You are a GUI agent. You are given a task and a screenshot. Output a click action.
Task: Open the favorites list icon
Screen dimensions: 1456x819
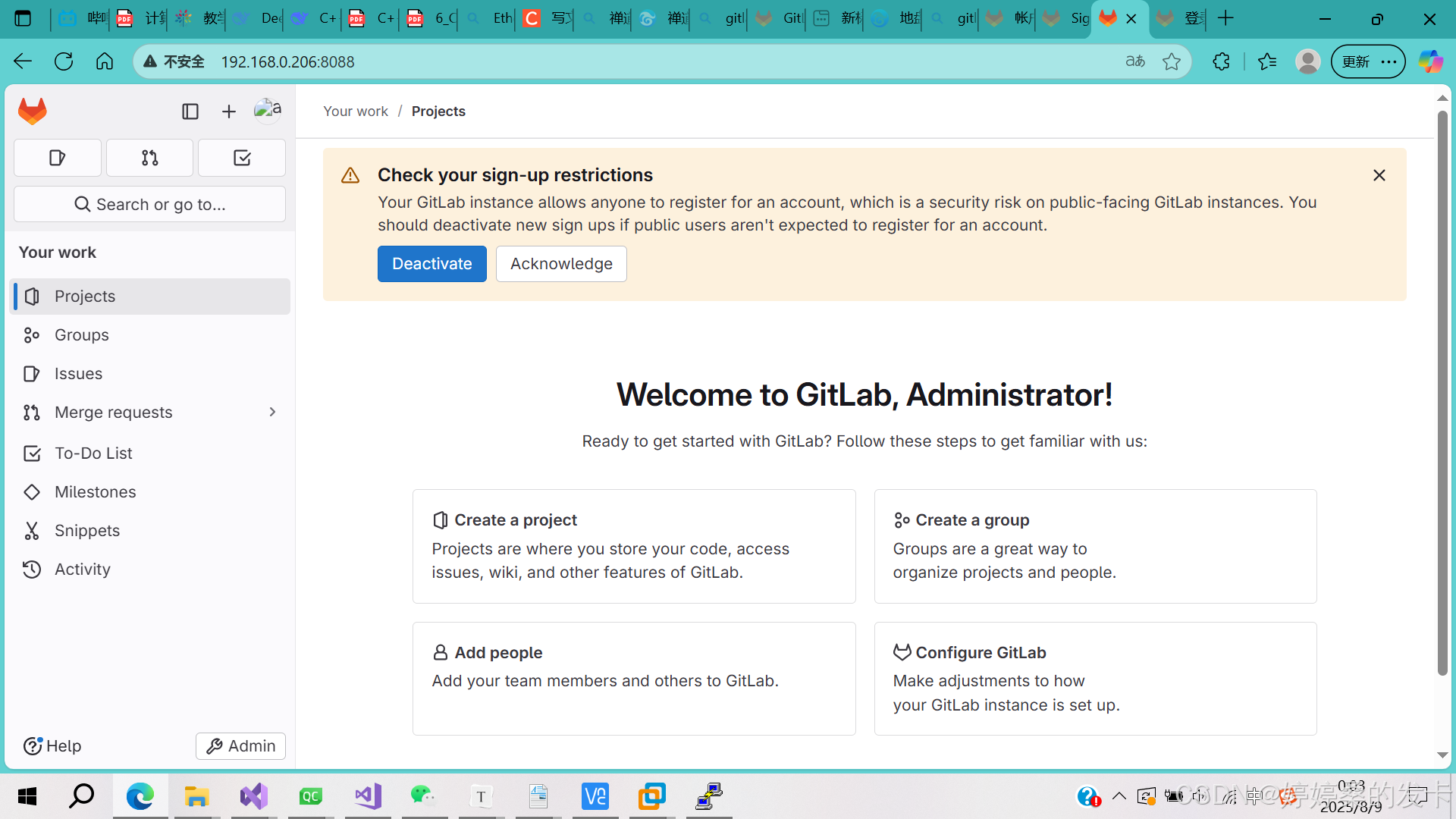pyautogui.click(x=1267, y=61)
